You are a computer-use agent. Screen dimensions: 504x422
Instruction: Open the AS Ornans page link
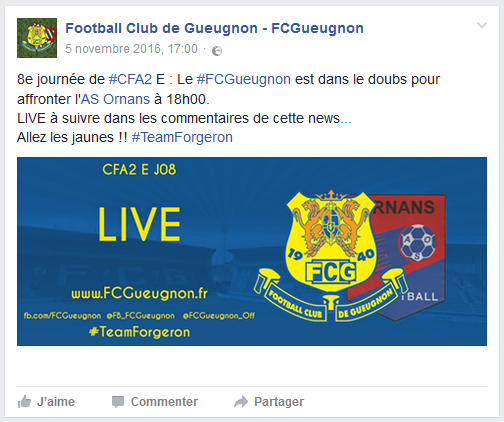(x=116, y=99)
